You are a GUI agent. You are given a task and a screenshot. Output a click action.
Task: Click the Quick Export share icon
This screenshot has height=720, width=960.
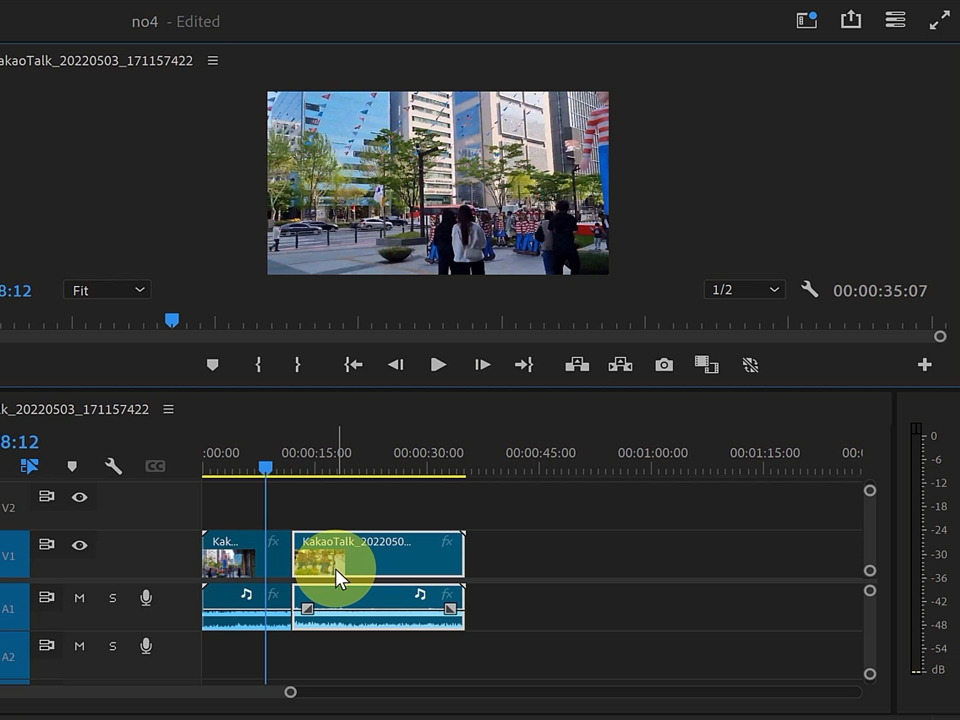pos(850,20)
